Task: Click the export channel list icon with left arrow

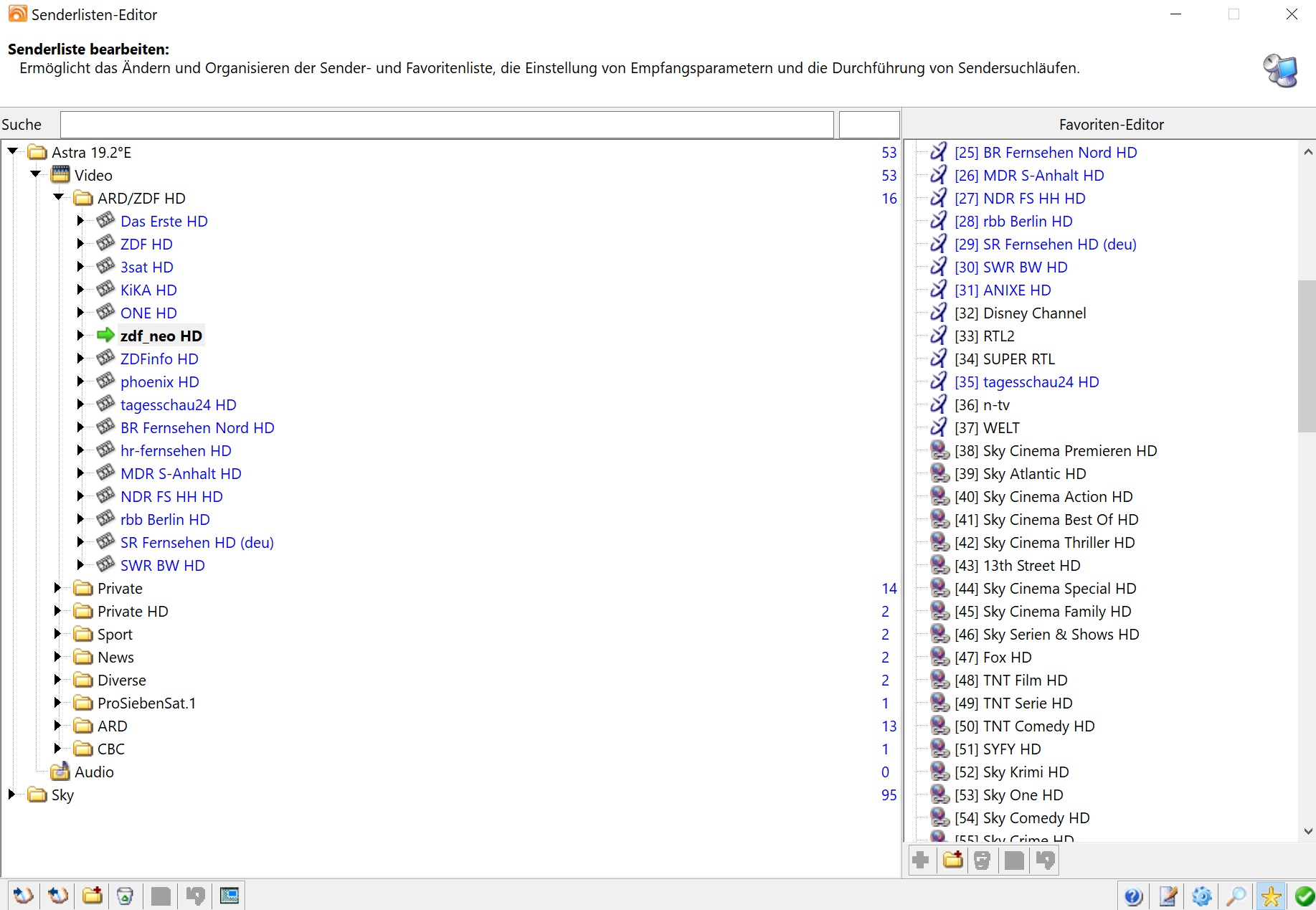Action: click(57, 895)
